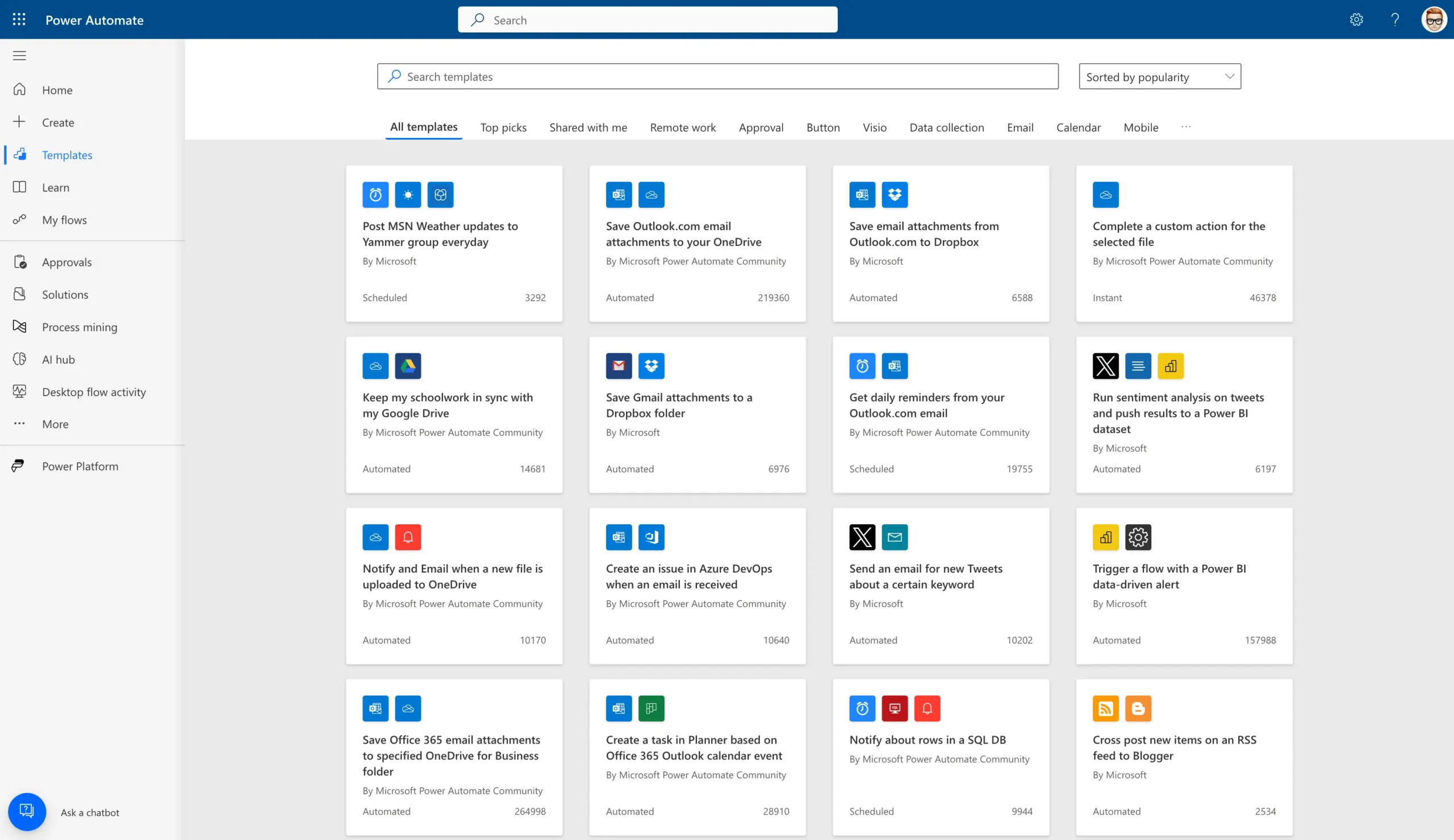
Task: Expand the More sidebar menu
Action: click(x=54, y=424)
